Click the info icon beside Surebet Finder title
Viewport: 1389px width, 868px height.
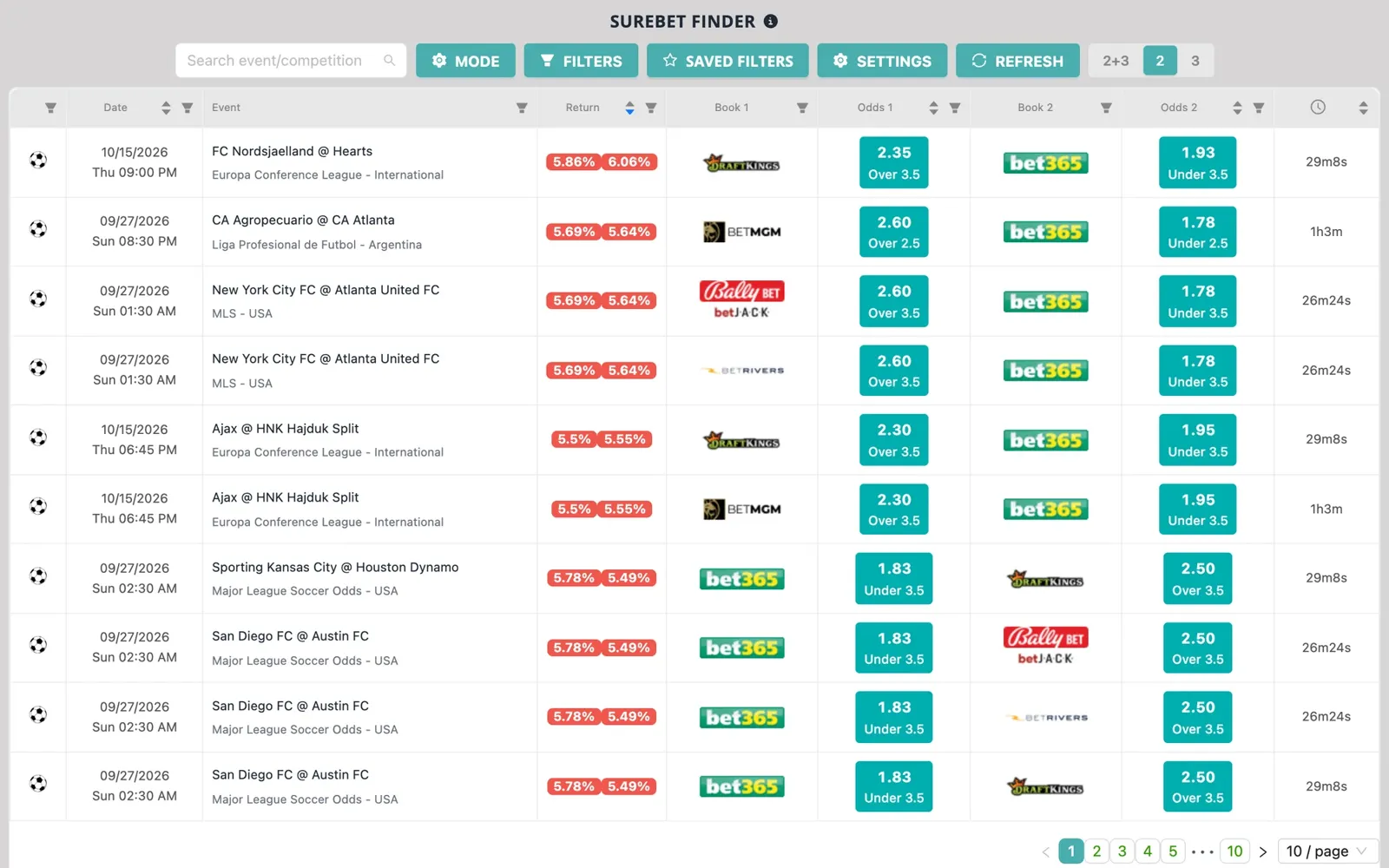click(x=771, y=21)
